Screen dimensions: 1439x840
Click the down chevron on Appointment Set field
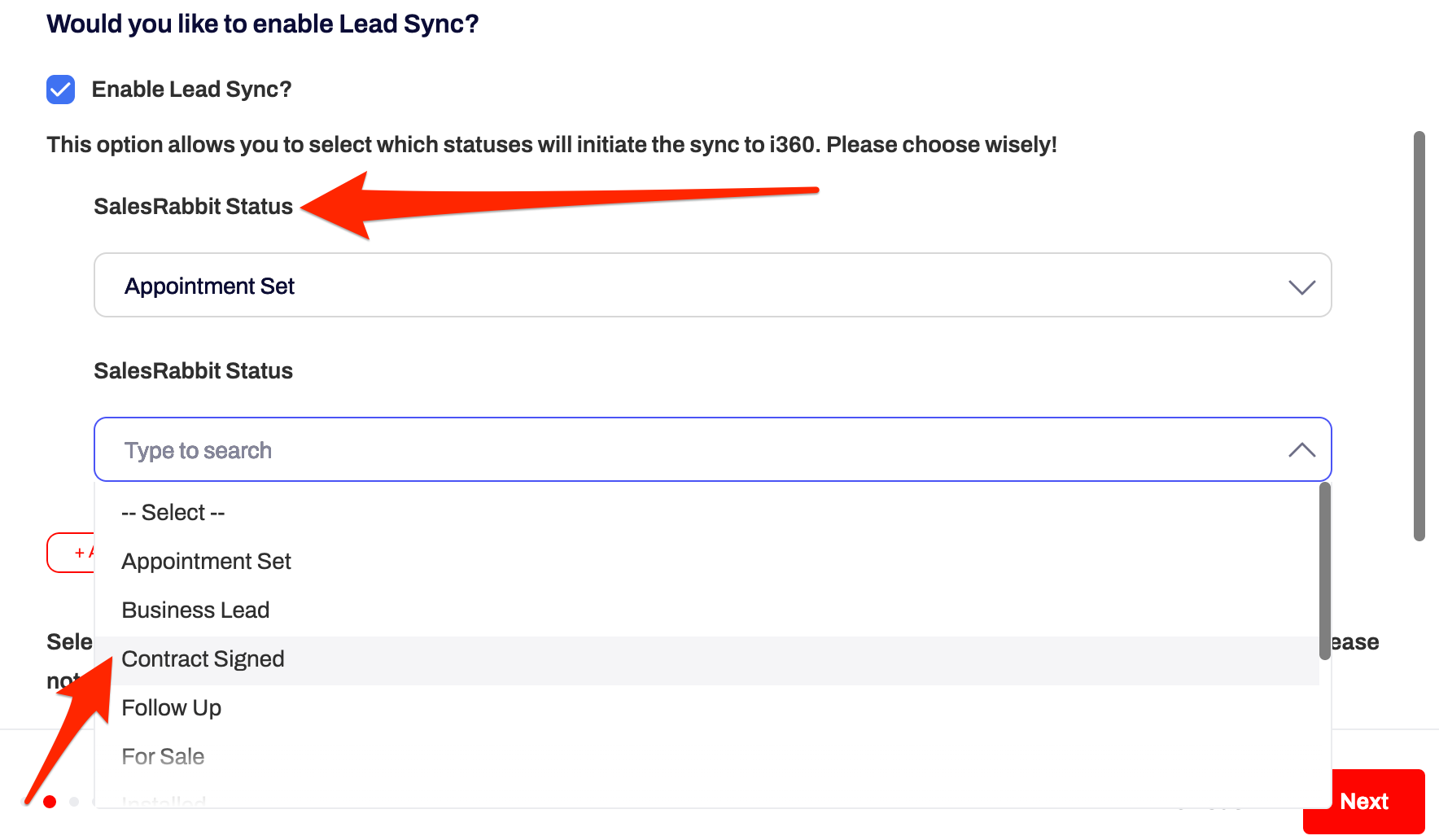click(1301, 287)
